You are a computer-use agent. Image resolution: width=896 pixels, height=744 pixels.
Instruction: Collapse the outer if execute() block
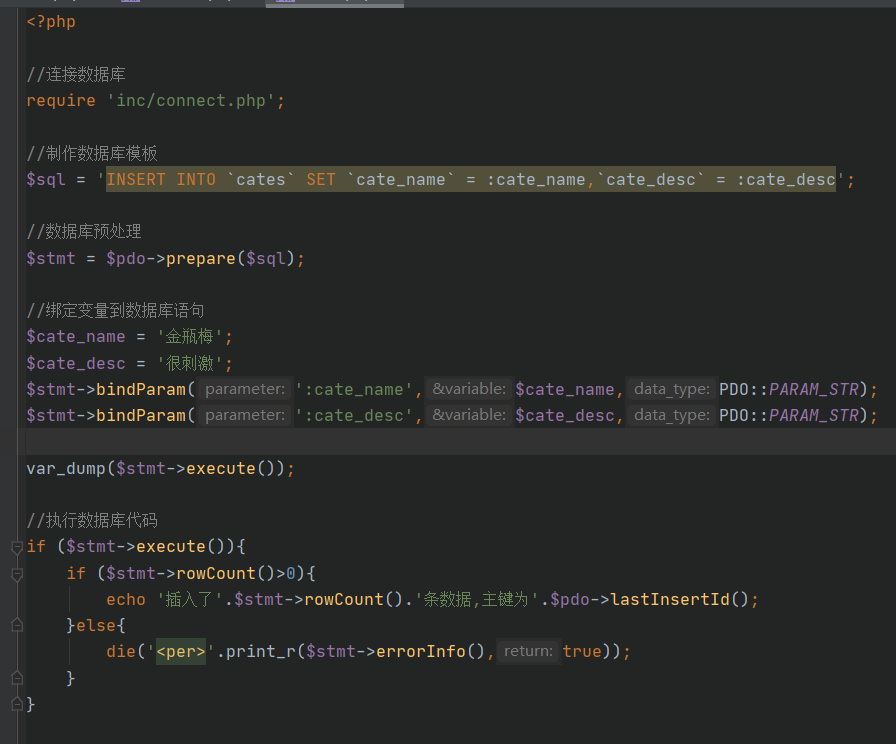click(16, 547)
